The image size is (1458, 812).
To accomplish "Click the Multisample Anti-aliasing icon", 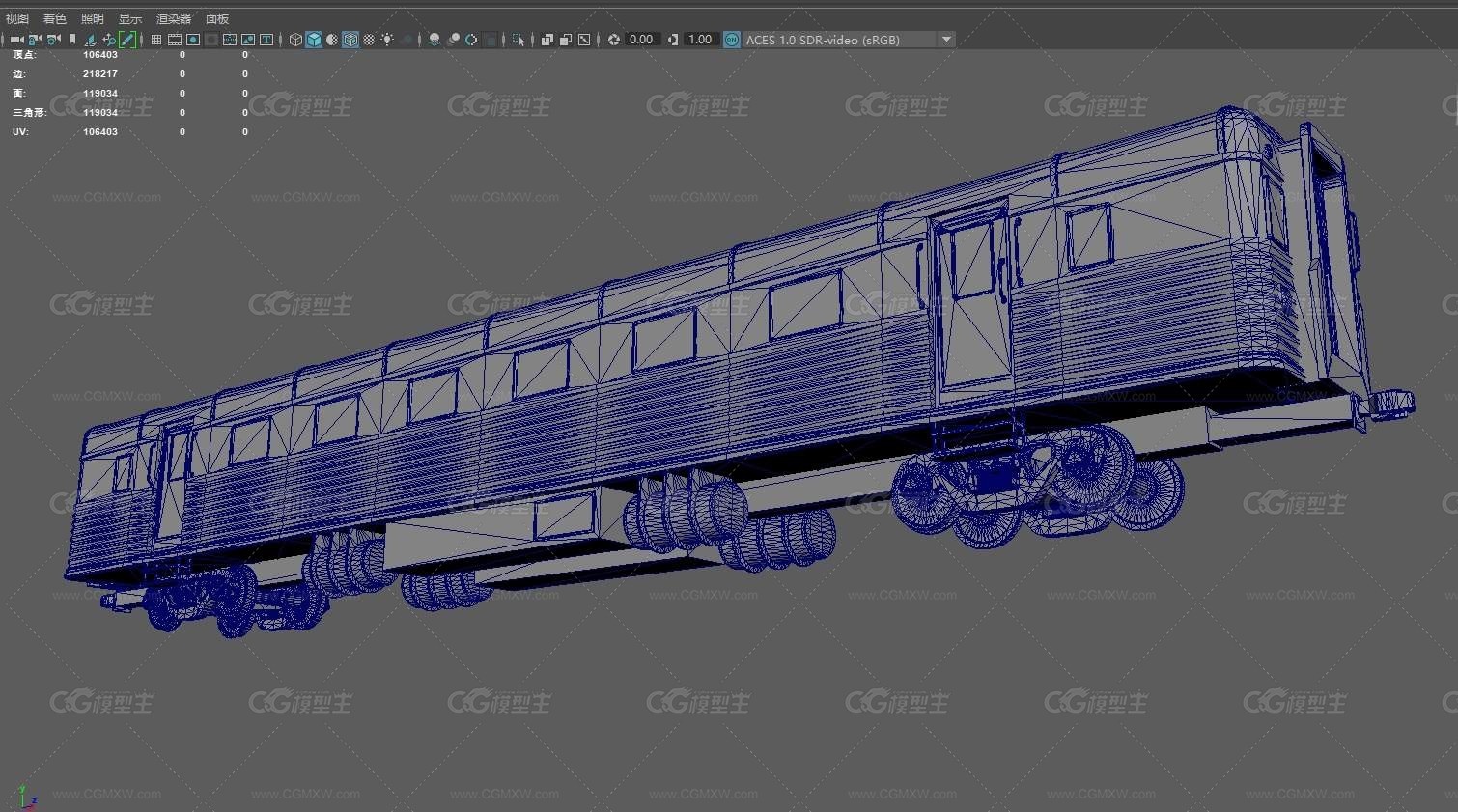I will click(x=471, y=40).
